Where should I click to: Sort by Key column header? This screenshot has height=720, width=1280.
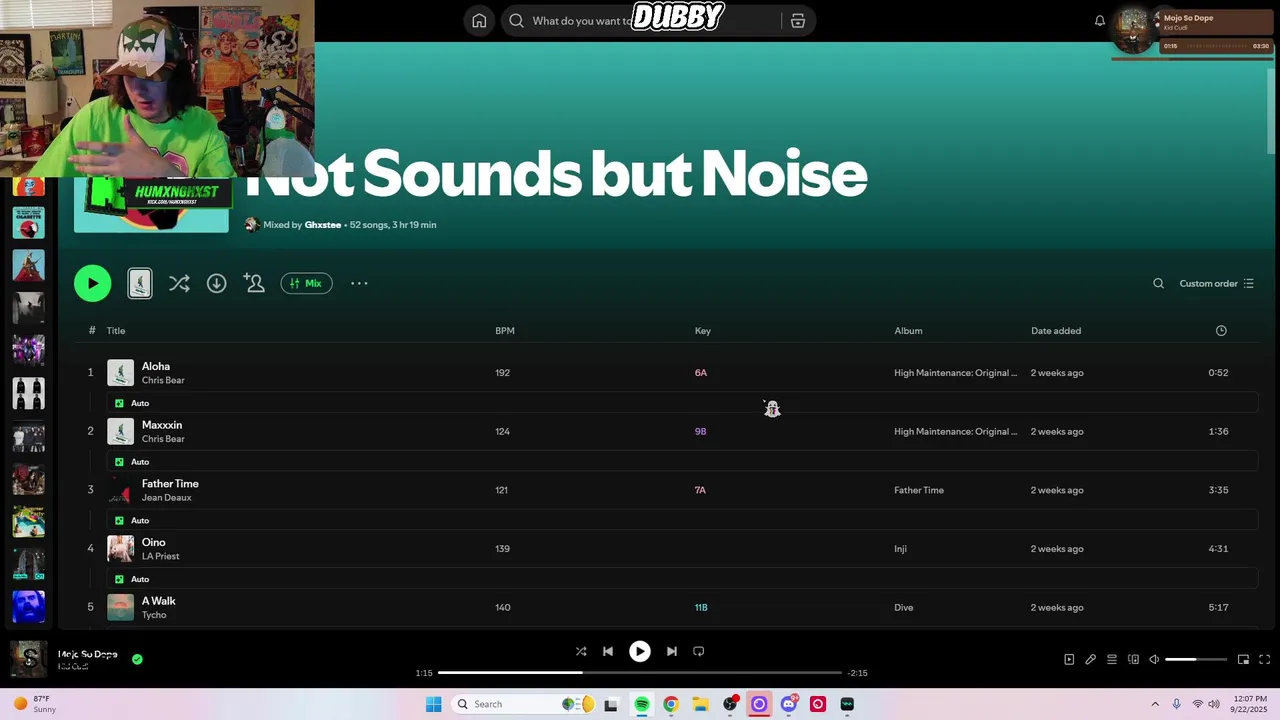click(x=703, y=331)
